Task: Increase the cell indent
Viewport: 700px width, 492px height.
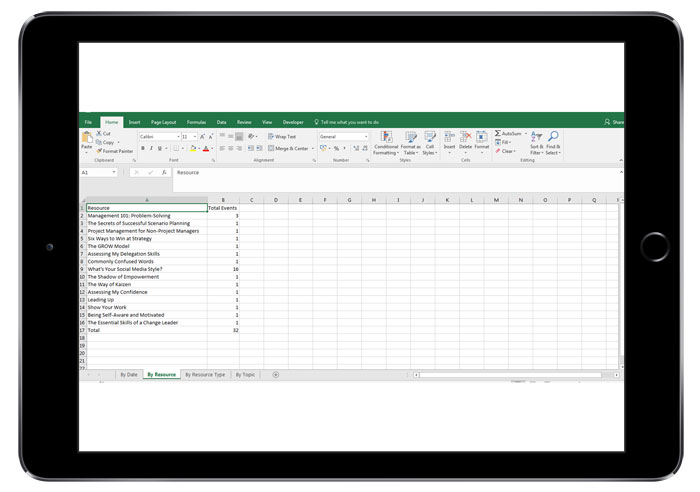Action: point(259,148)
